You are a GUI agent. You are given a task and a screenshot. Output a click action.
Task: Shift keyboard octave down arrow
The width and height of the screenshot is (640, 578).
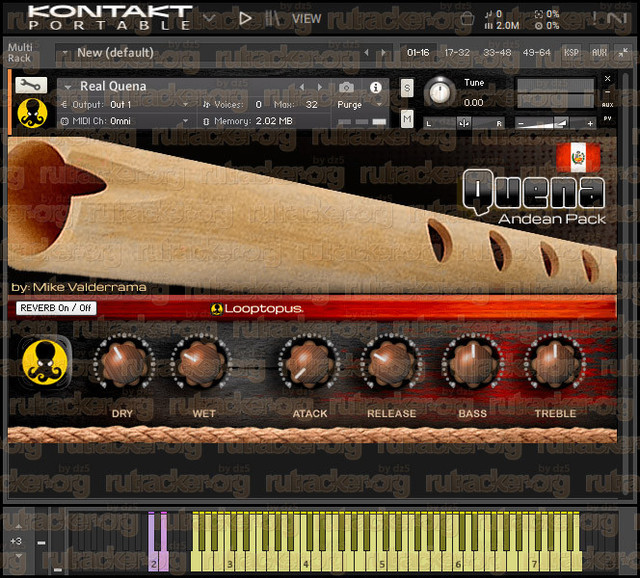(x=18, y=556)
